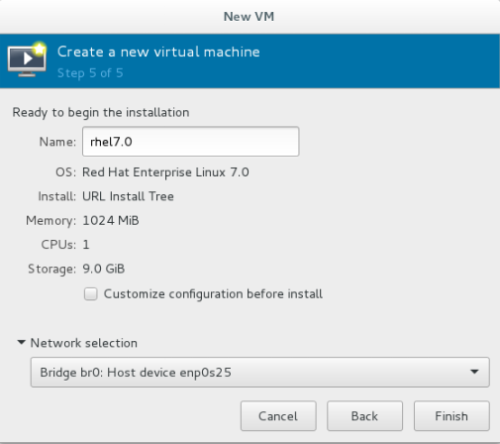Click the URL Install Tree value
500x444 pixels.
[128, 196]
